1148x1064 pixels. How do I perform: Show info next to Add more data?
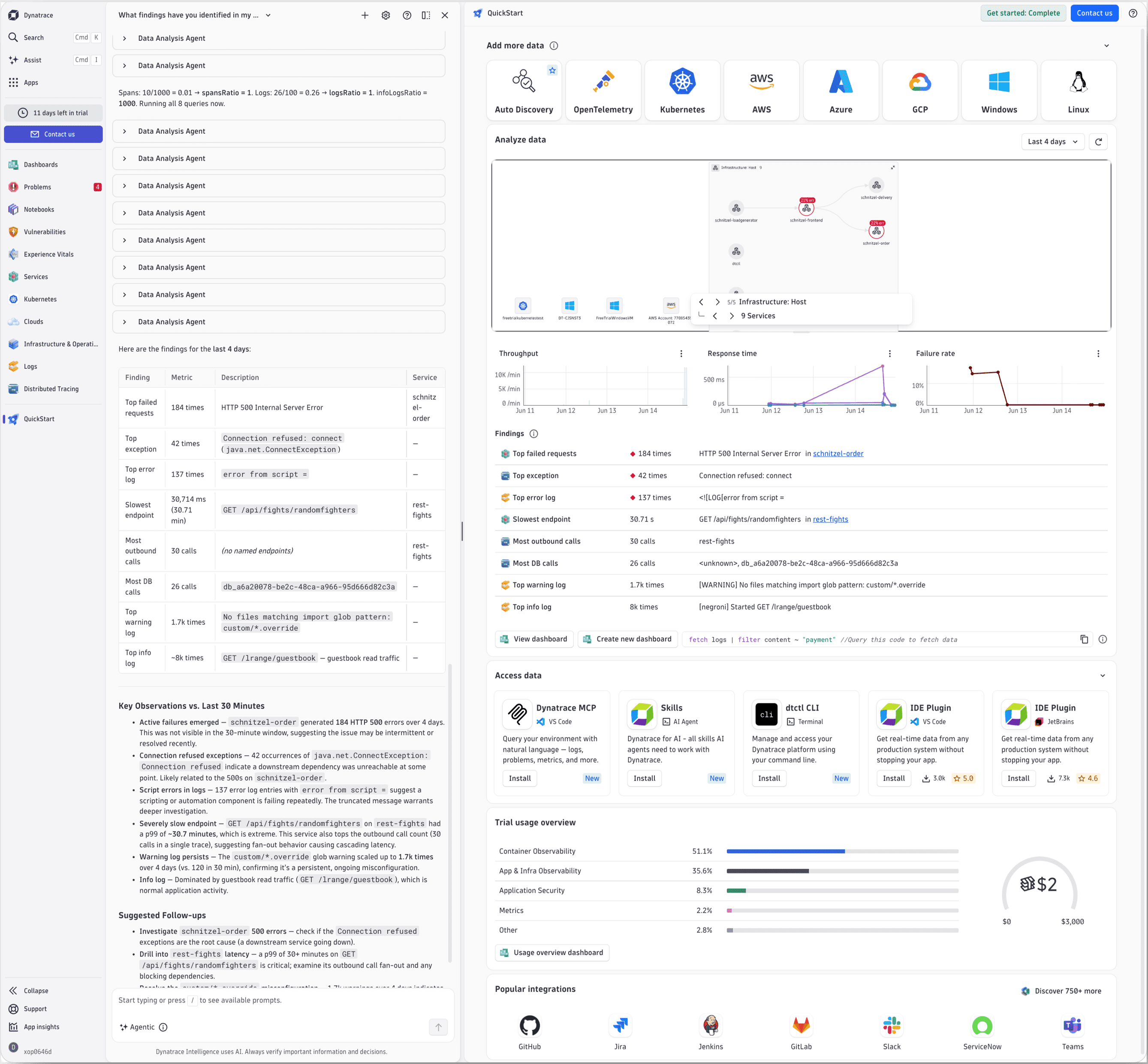(x=554, y=45)
